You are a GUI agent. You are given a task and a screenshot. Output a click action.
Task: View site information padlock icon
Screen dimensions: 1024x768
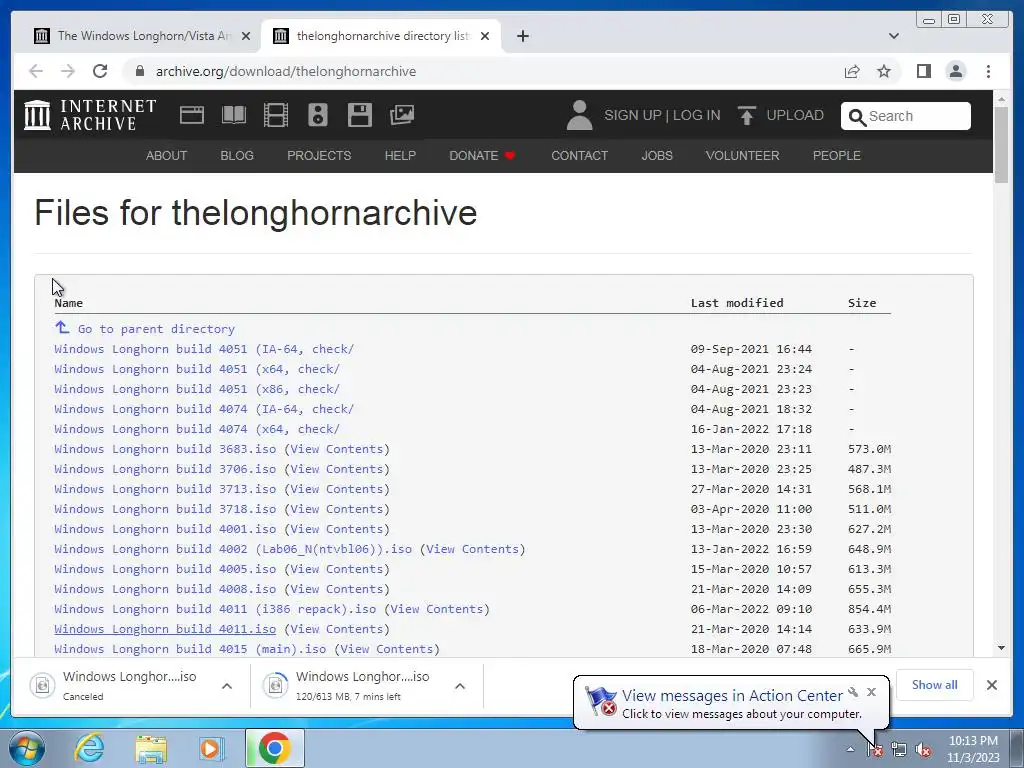(139, 71)
